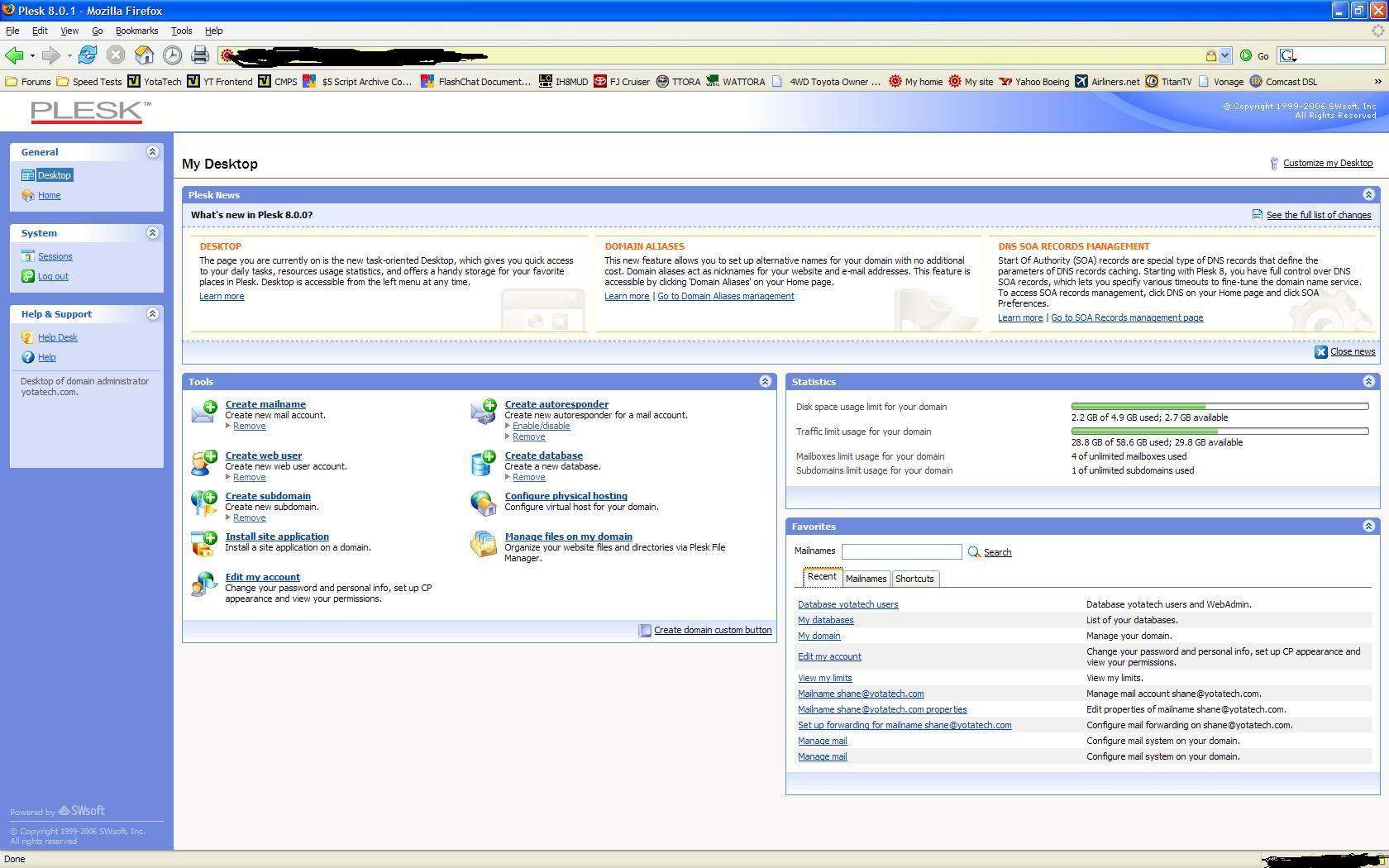Click Firefox Print toolbar icon
1389x868 pixels.
(x=200, y=55)
